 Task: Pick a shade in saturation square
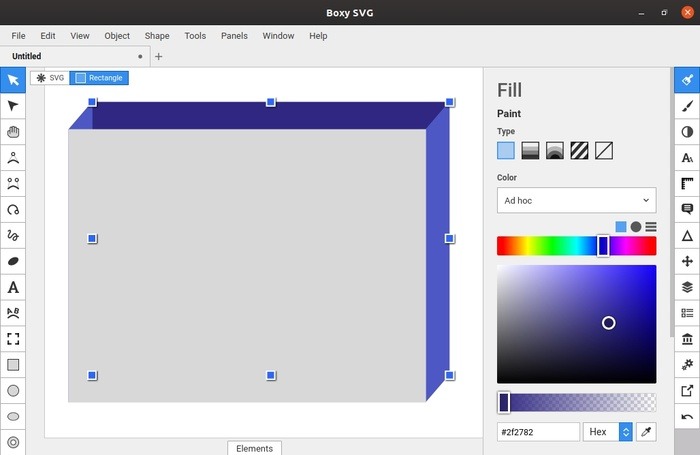(576, 324)
